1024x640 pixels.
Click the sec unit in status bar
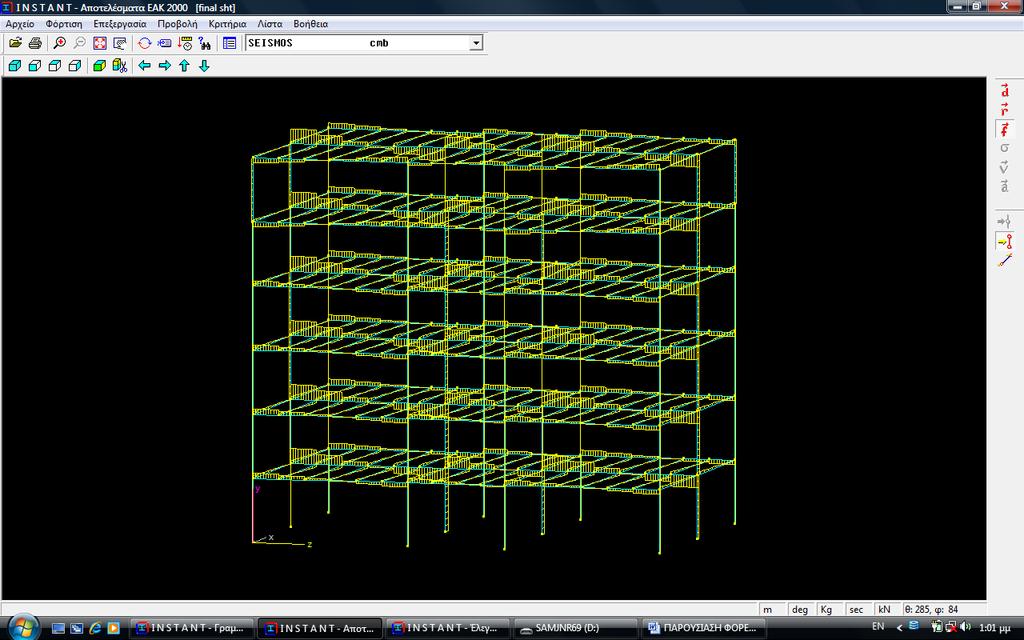click(x=856, y=609)
